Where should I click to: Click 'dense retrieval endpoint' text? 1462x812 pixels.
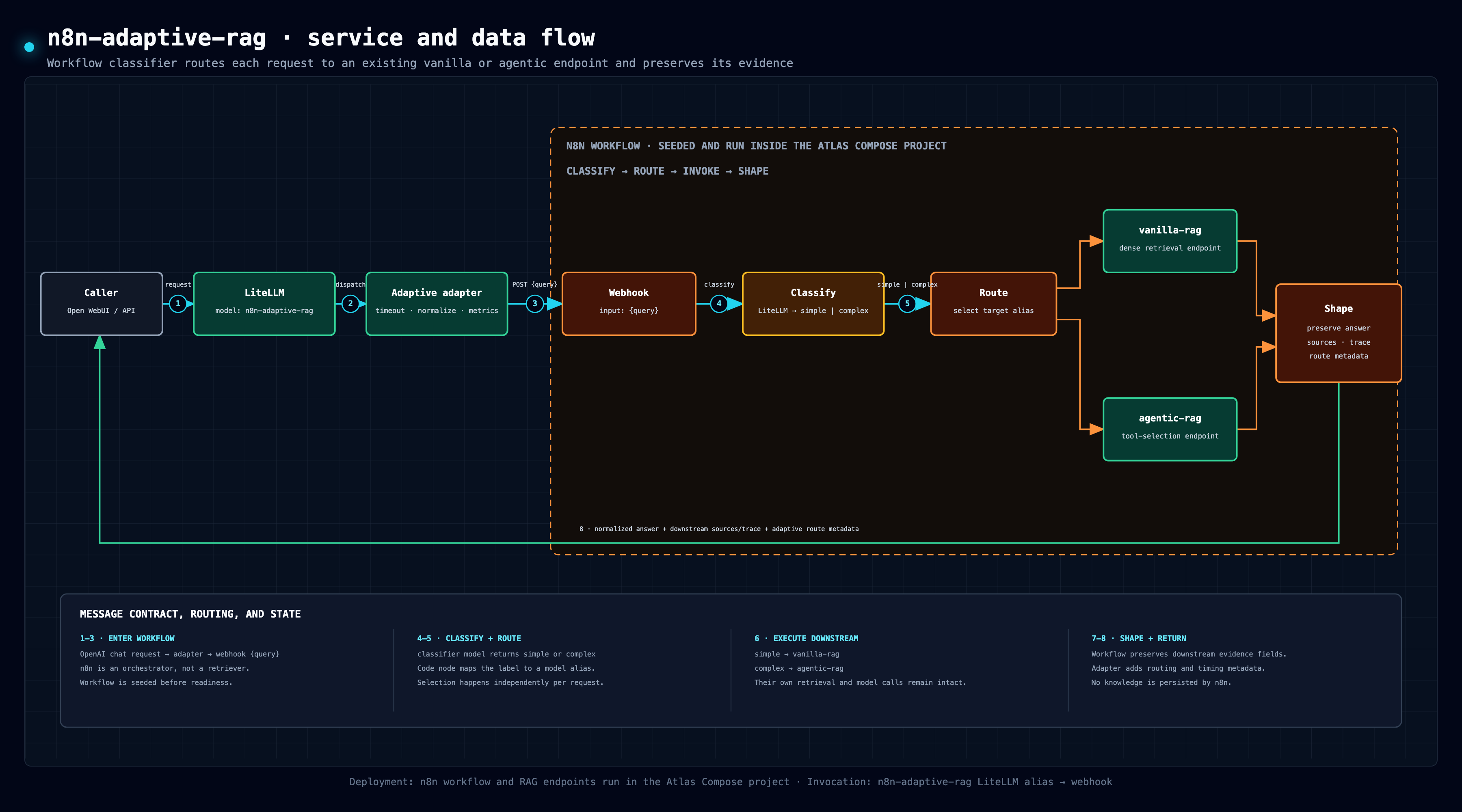[x=1170, y=248]
